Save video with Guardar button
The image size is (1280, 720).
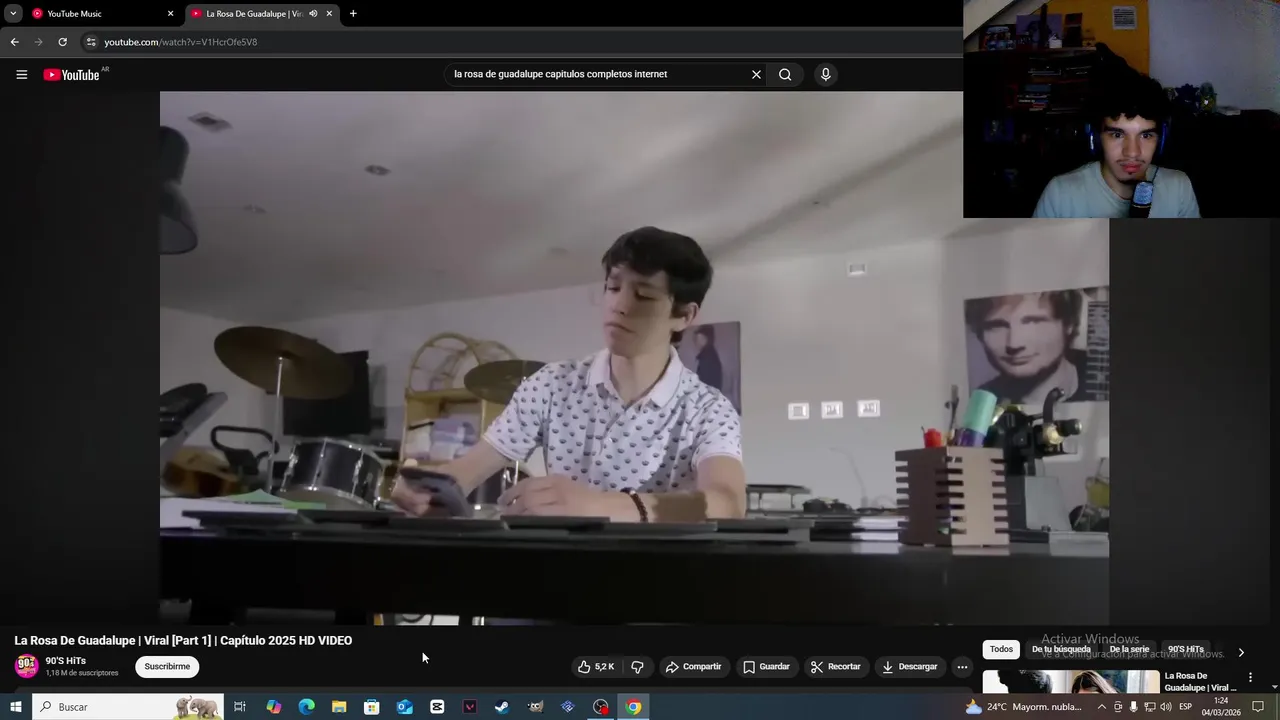pyautogui.click(x=766, y=667)
